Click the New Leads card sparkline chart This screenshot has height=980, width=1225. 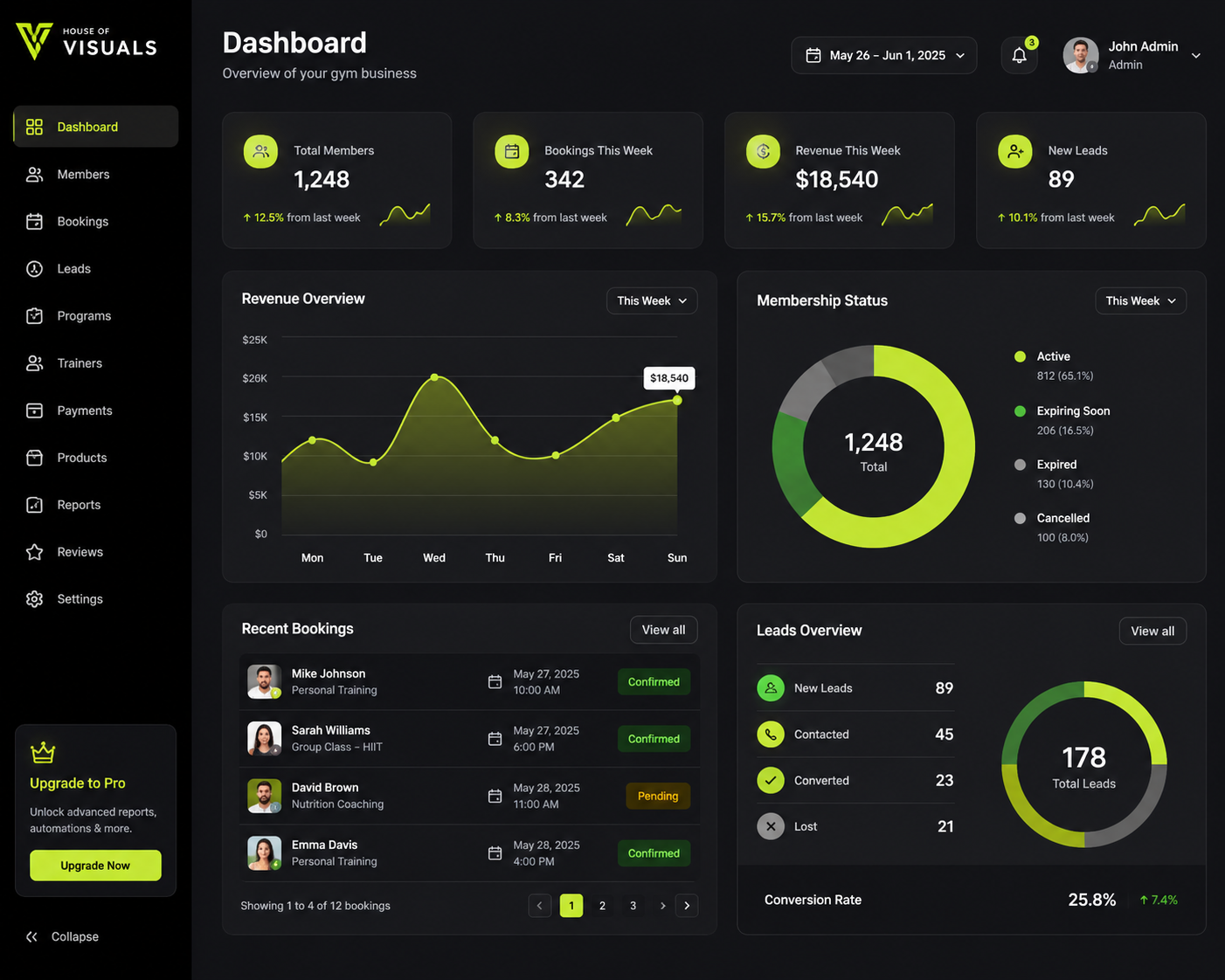pyautogui.click(x=1159, y=214)
